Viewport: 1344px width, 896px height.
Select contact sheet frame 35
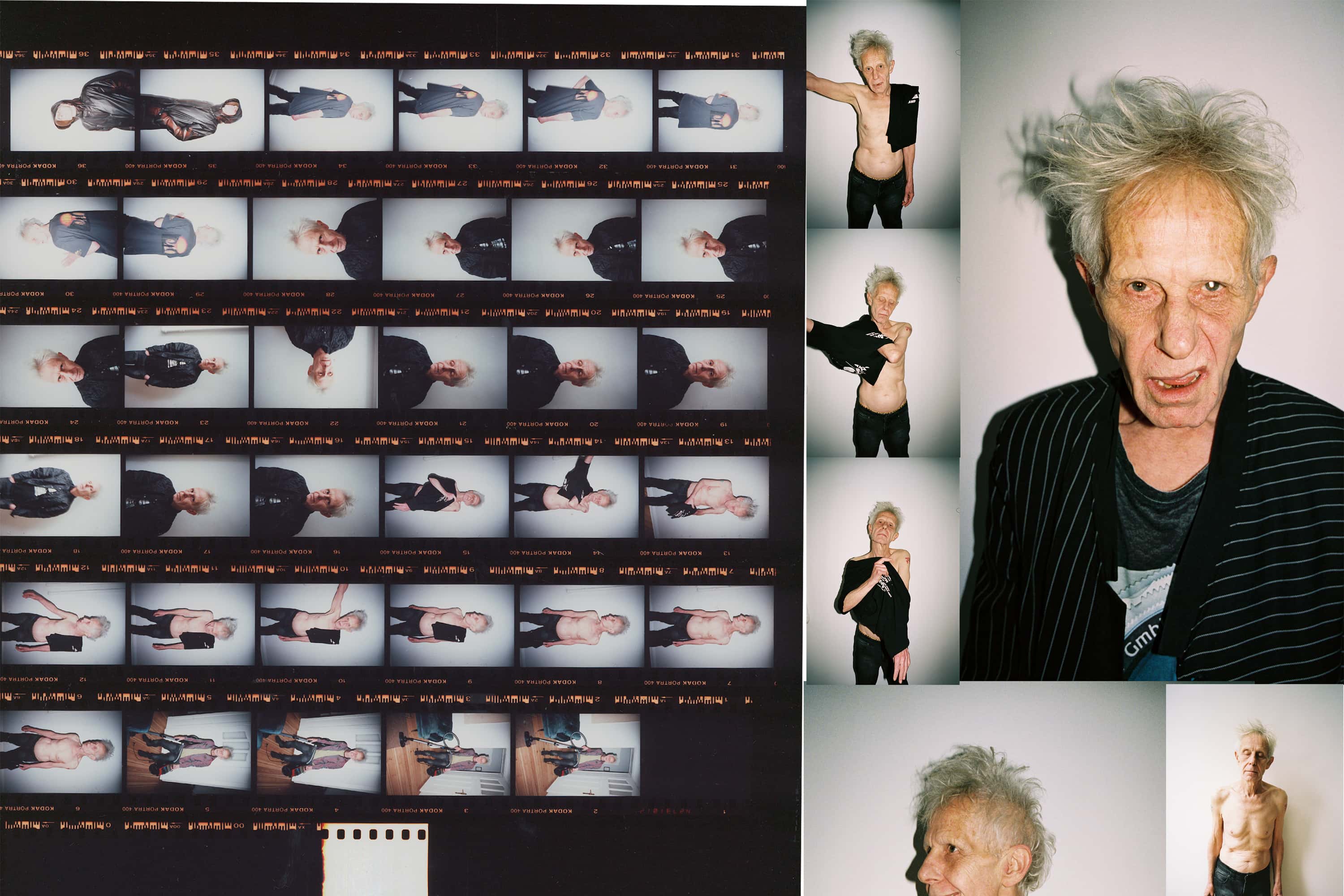pos(202,110)
